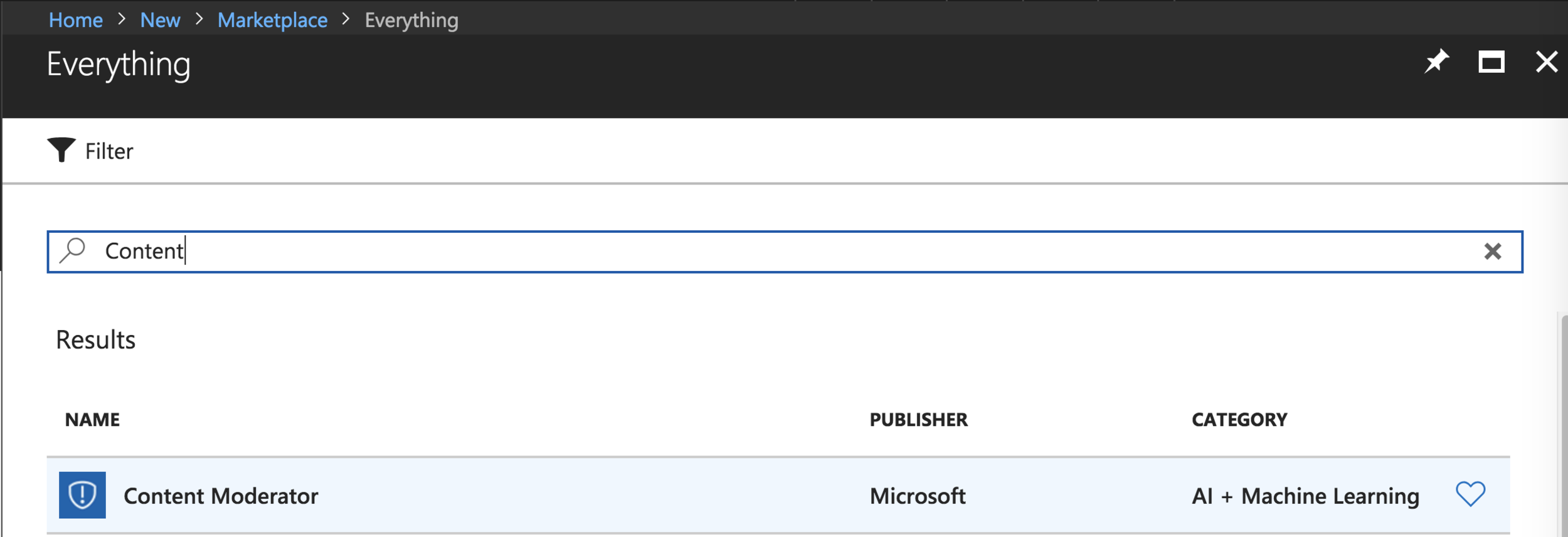
Task: Pin the Everything blade to dashboard
Action: point(1436,61)
